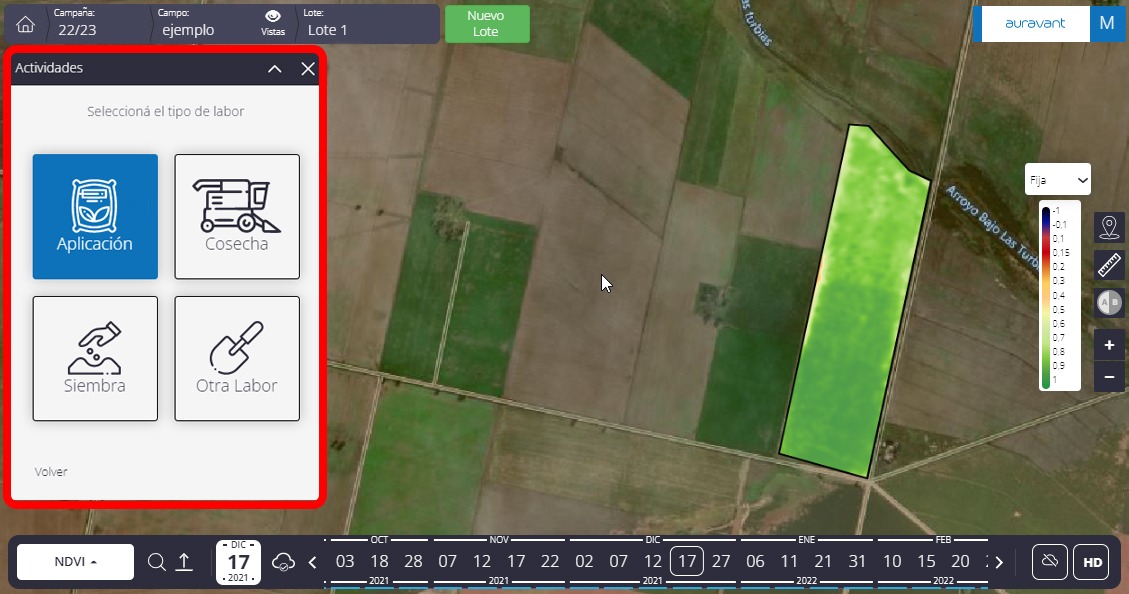
Task: Click the Volver link
Action: [51, 471]
